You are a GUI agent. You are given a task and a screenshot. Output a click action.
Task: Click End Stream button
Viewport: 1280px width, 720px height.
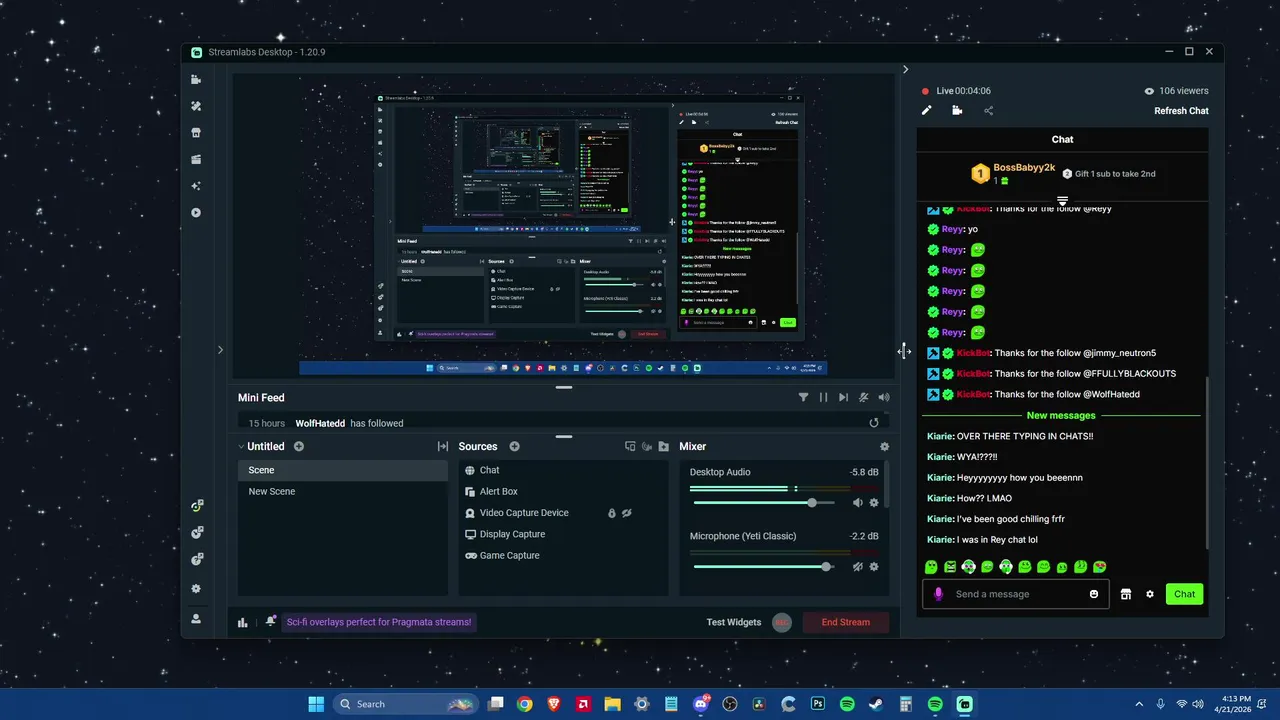(846, 622)
